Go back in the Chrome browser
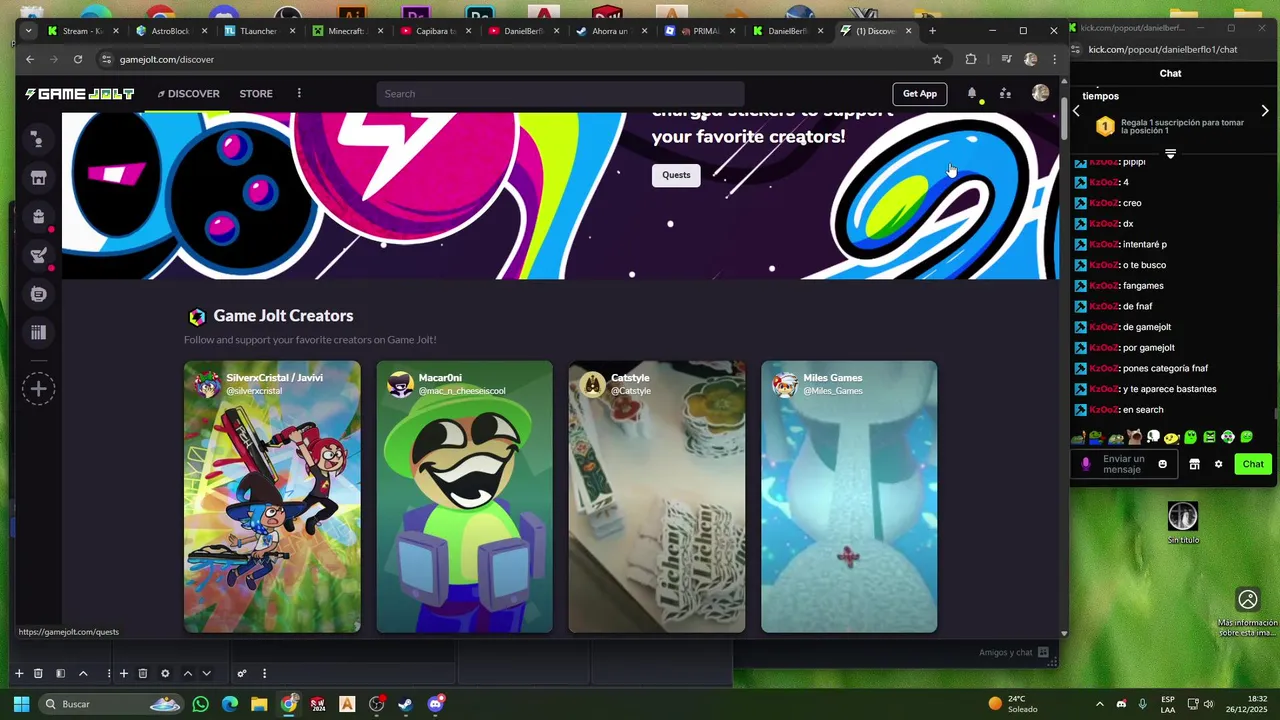The image size is (1280, 720). pyautogui.click(x=30, y=59)
